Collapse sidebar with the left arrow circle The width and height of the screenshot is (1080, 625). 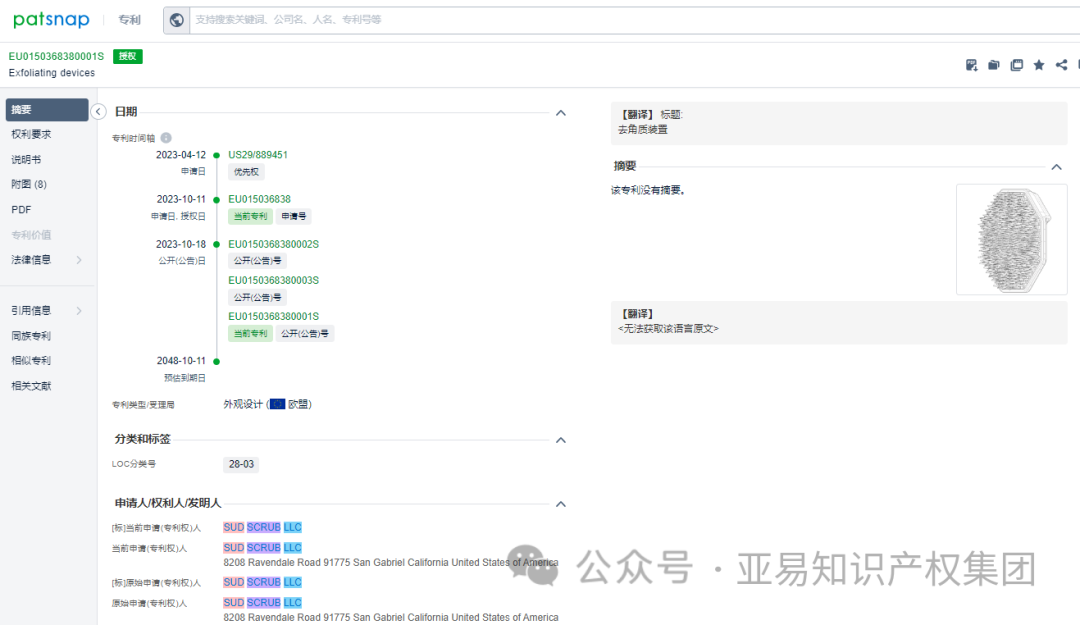tap(98, 112)
